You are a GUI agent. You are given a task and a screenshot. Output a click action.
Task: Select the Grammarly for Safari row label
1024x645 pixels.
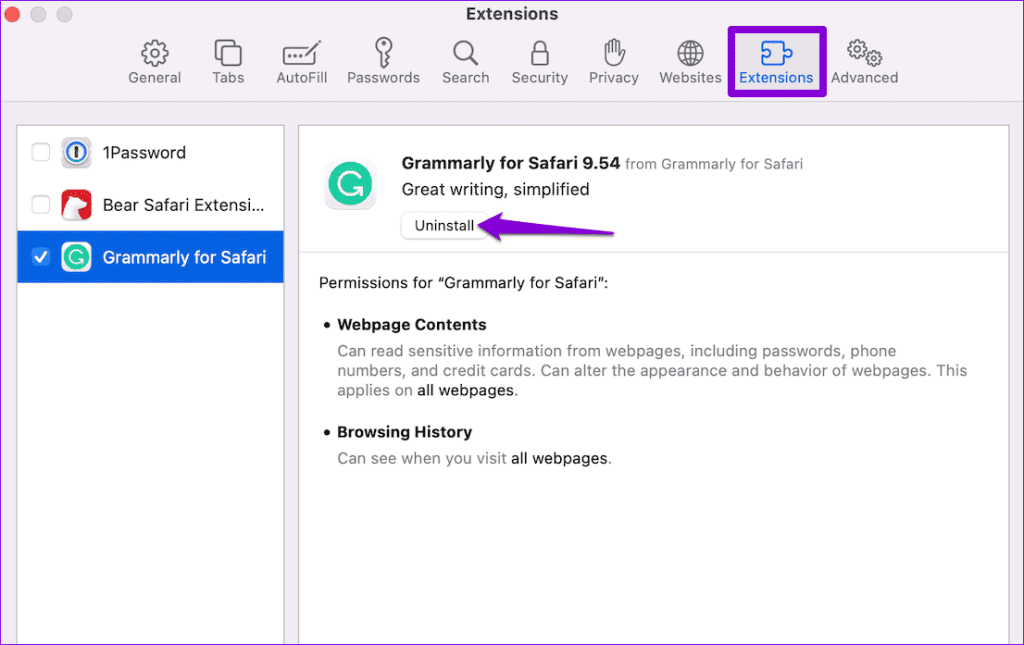184,257
